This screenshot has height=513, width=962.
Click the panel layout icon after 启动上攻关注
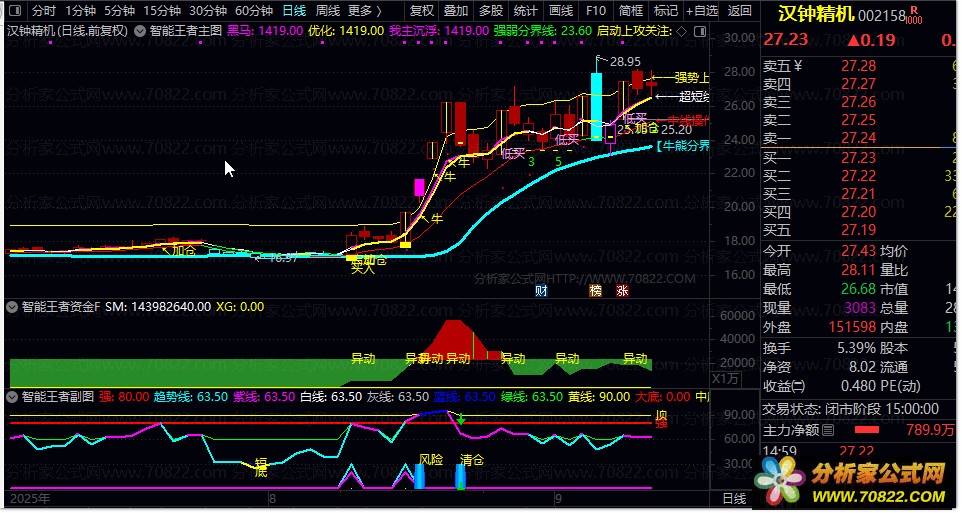point(699,31)
